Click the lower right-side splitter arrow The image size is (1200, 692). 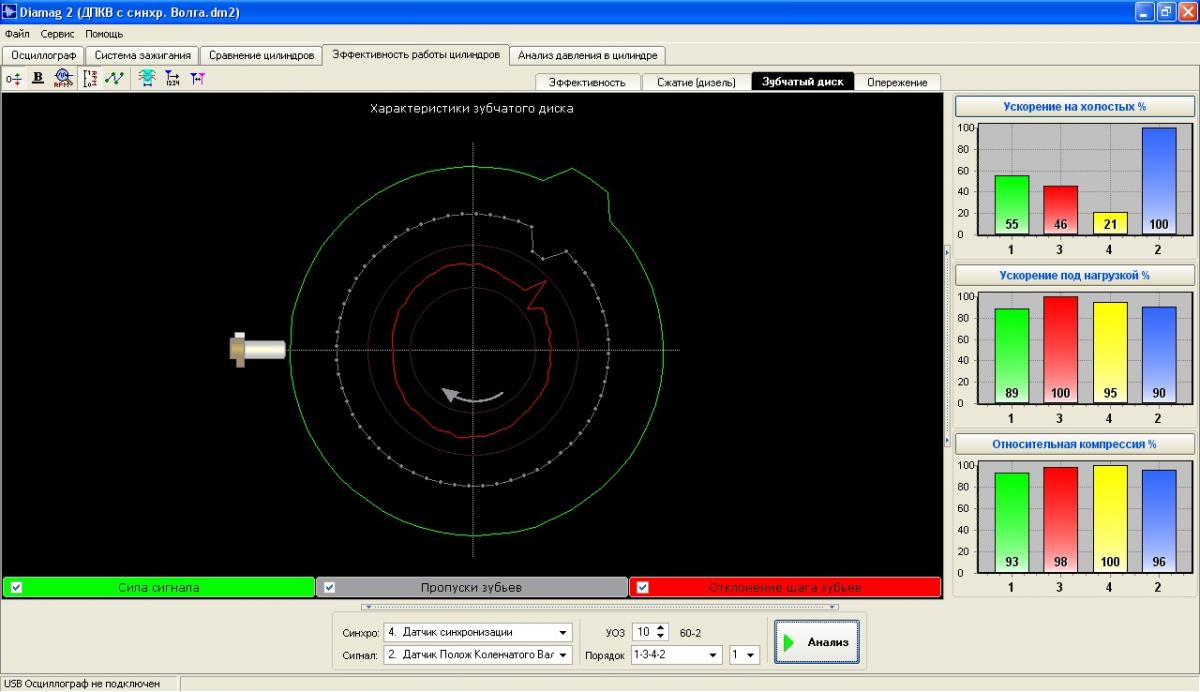click(x=947, y=441)
